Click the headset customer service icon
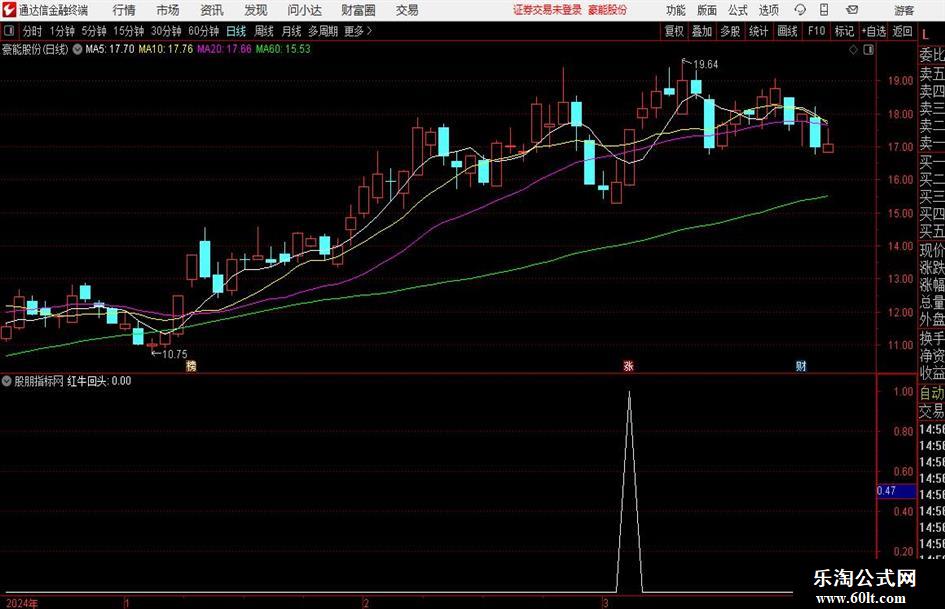 [800, 10]
